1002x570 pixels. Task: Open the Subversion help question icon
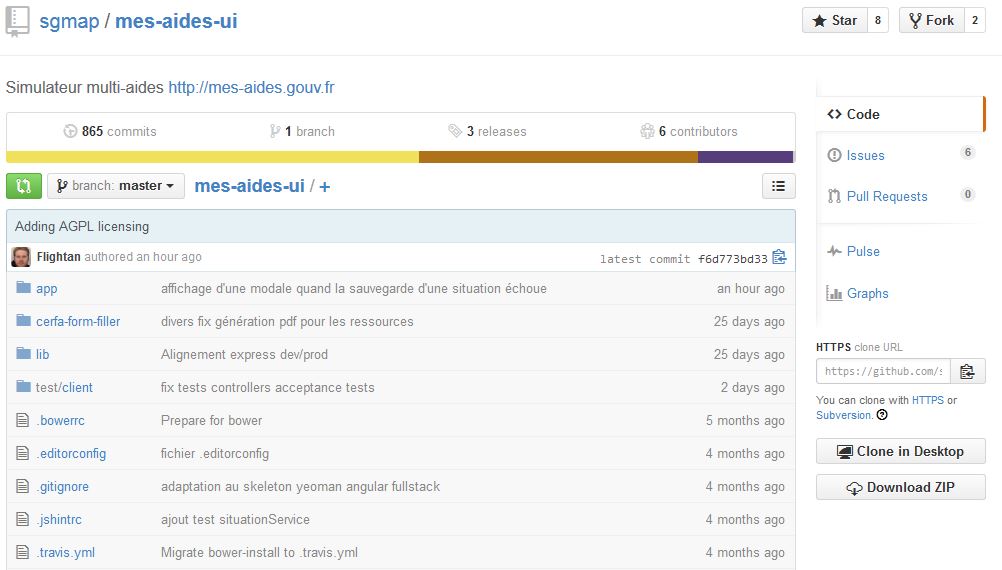882,415
